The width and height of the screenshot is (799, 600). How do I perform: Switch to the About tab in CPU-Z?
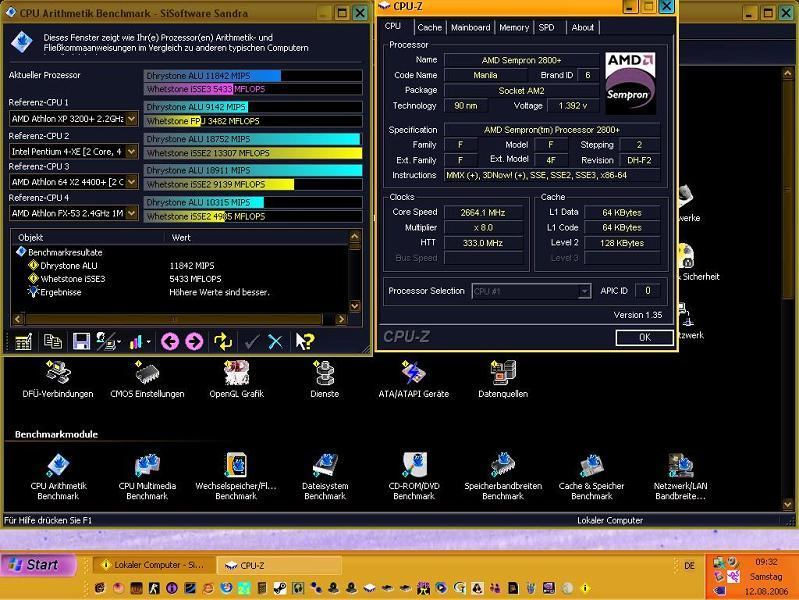(582, 28)
